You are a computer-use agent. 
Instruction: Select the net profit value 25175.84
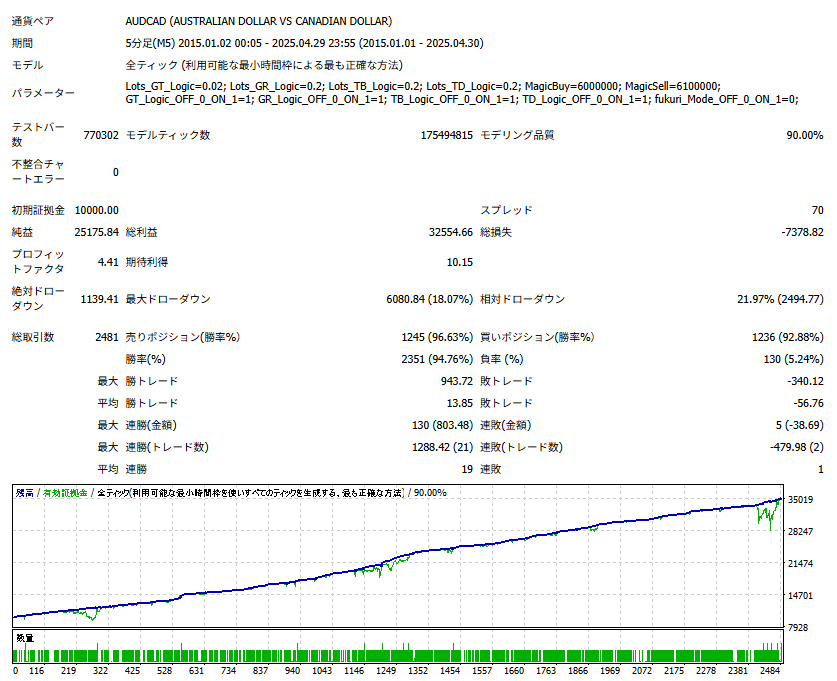click(97, 232)
